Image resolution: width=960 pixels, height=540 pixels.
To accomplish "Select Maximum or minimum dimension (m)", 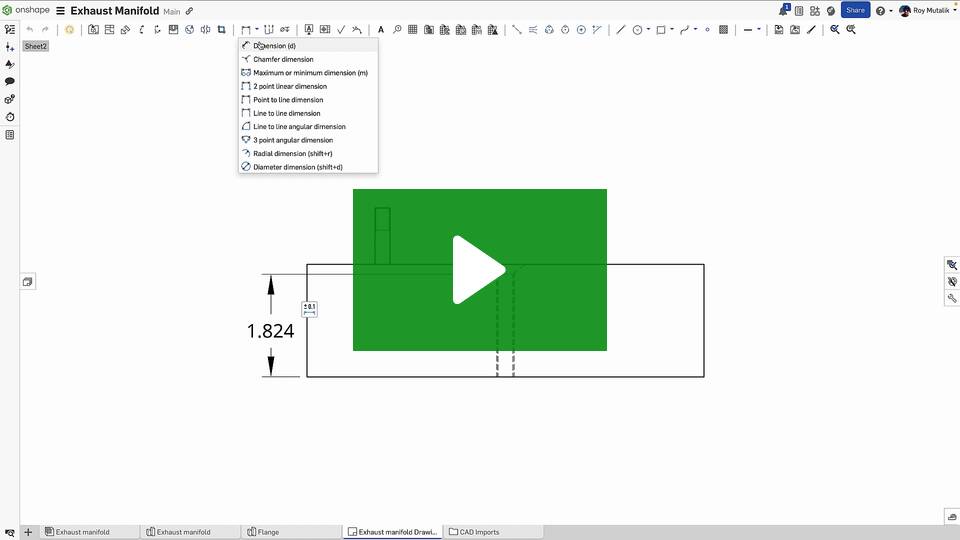I will pyautogui.click(x=308, y=73).
